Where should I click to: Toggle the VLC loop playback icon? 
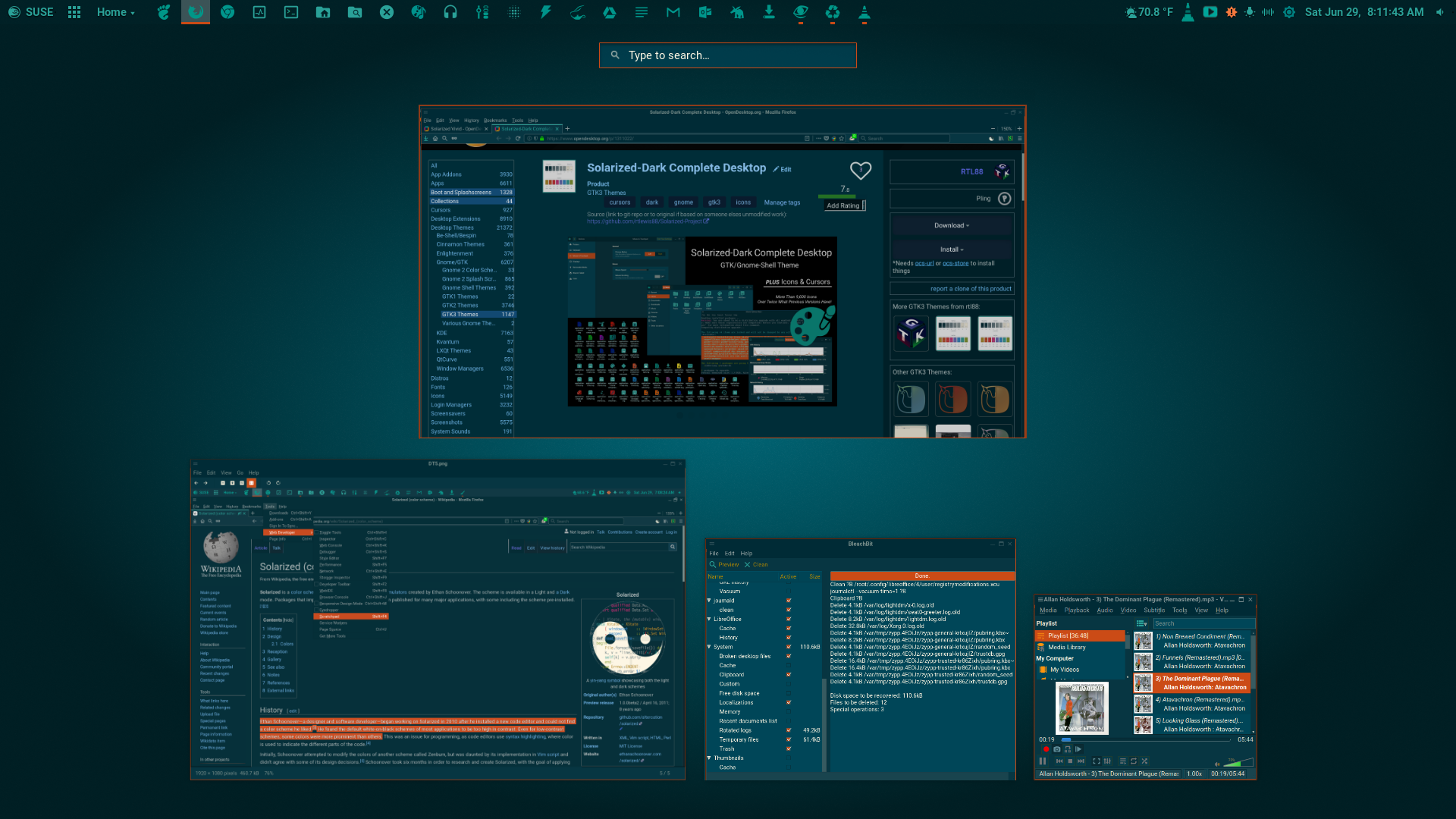point(1134,761)
